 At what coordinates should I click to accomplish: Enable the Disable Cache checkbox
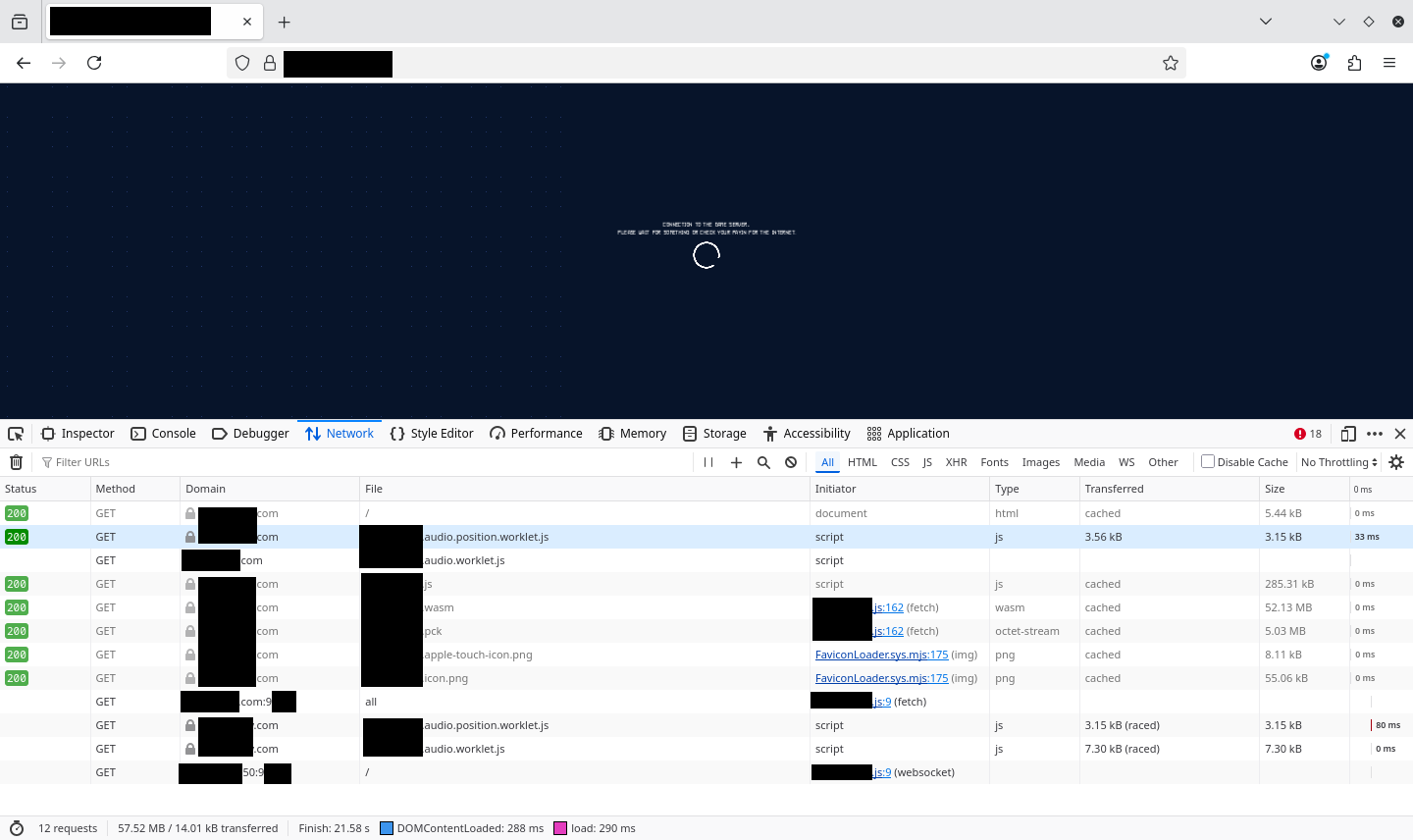click(1208, 461)
